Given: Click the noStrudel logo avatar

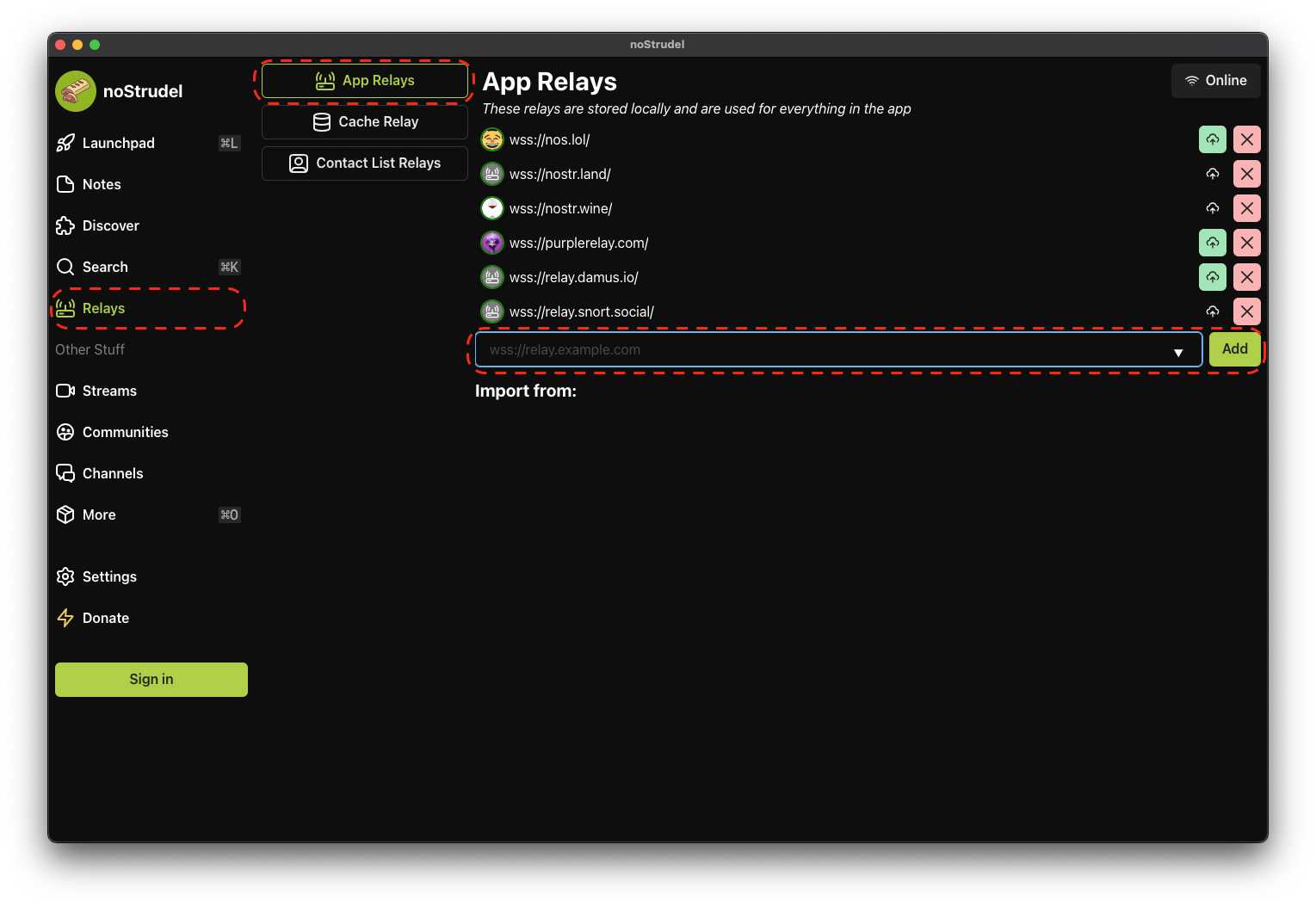Looking at the screenshot, I should click(x=75, y=90).
